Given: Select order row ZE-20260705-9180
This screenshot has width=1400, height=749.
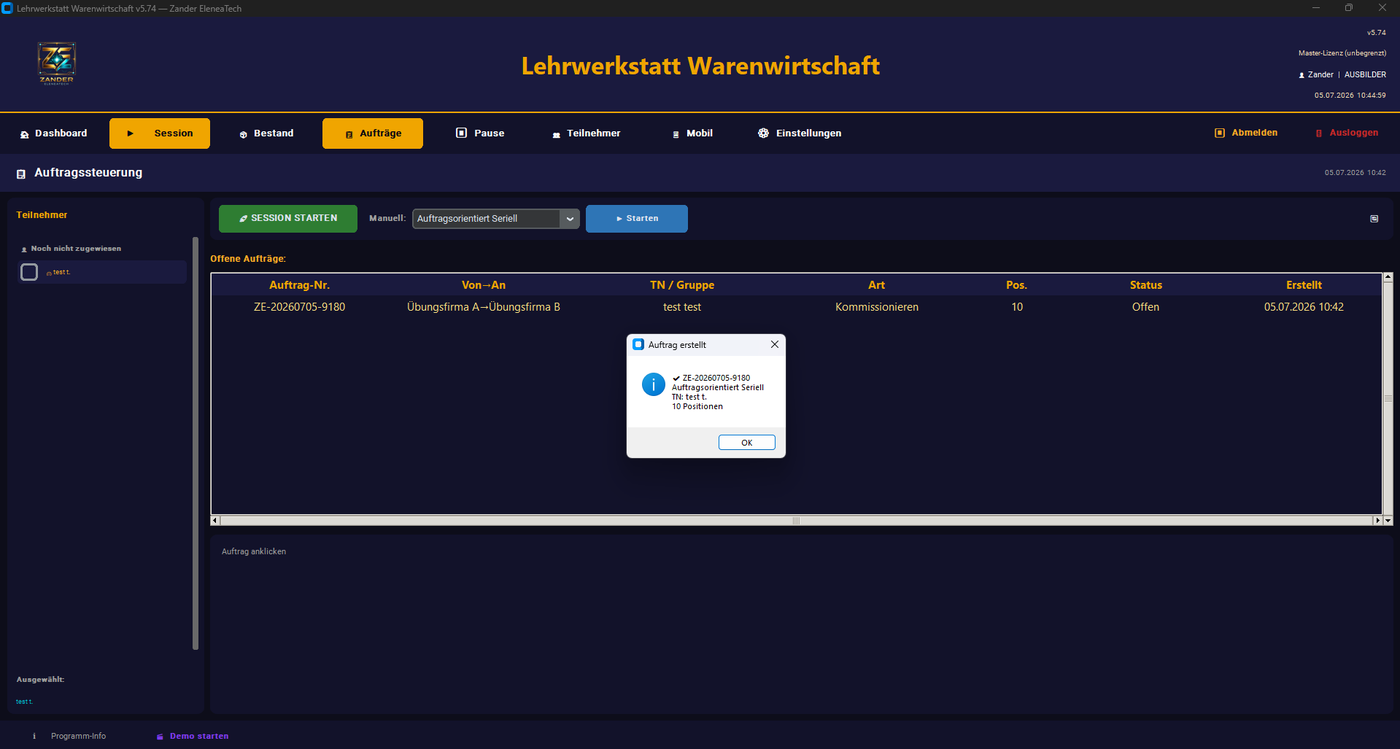Looking at the screenshot, I should click(795, 307).
